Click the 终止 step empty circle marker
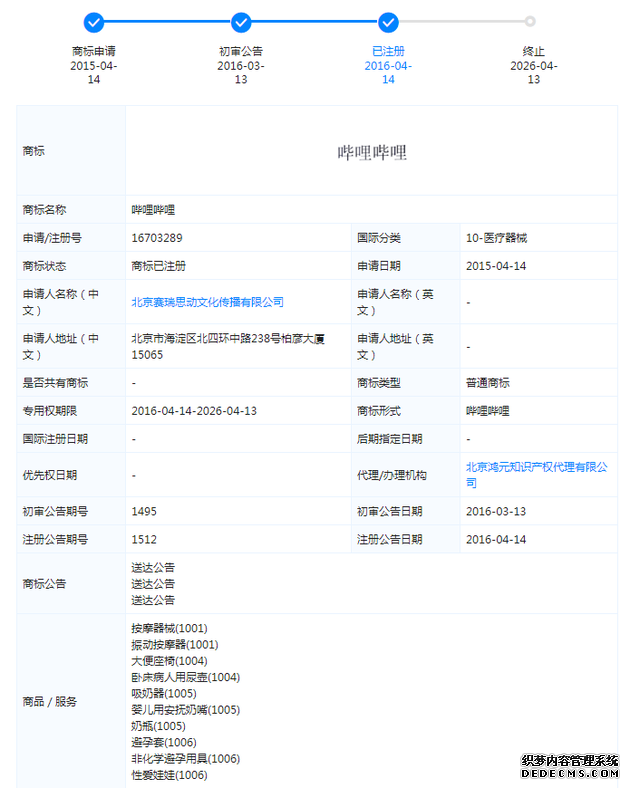This screenshot has width=630, height=788. point(530,22)
